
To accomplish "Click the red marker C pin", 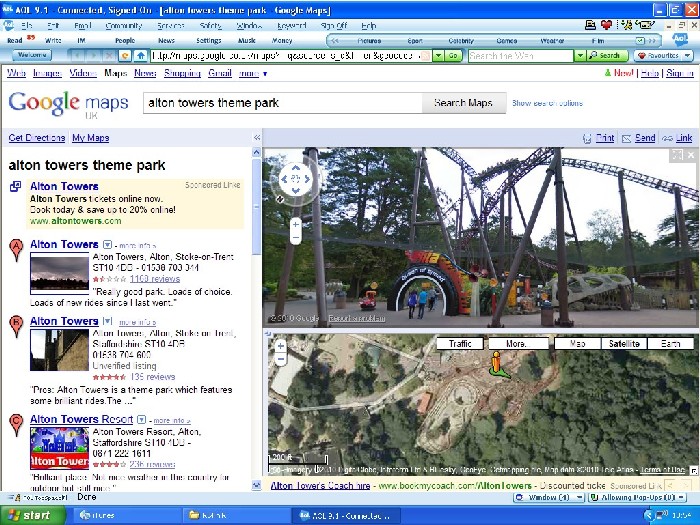I will (16, 425).
